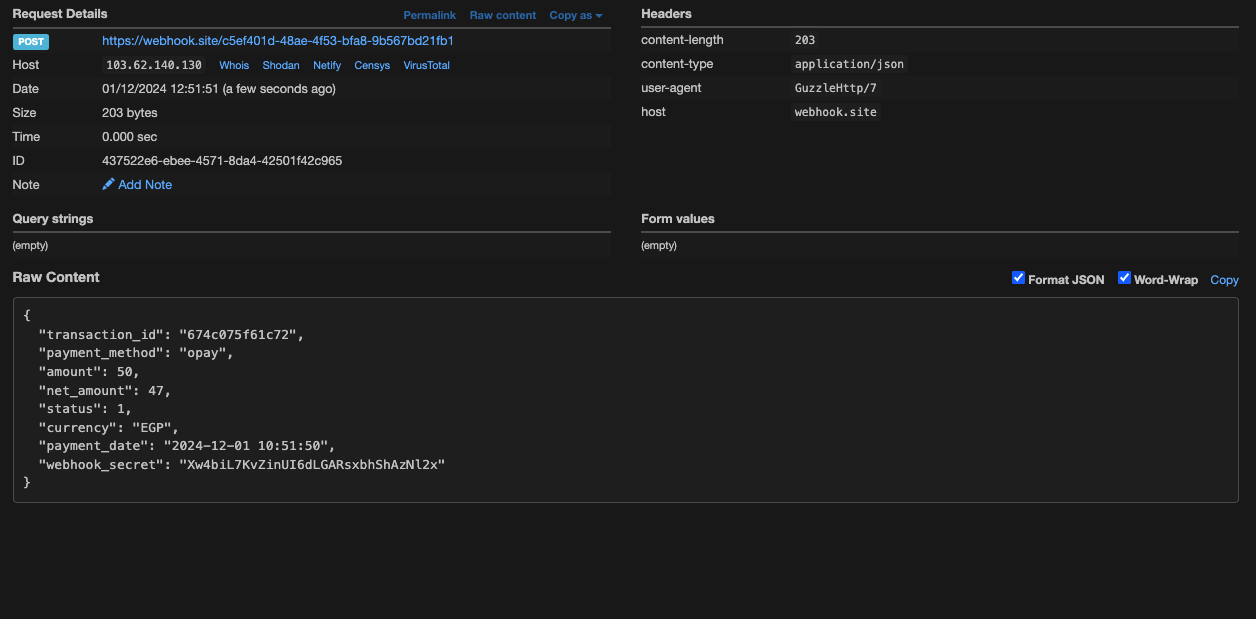
Task: Click the transaction_id line in raw content
Action: 170,335
